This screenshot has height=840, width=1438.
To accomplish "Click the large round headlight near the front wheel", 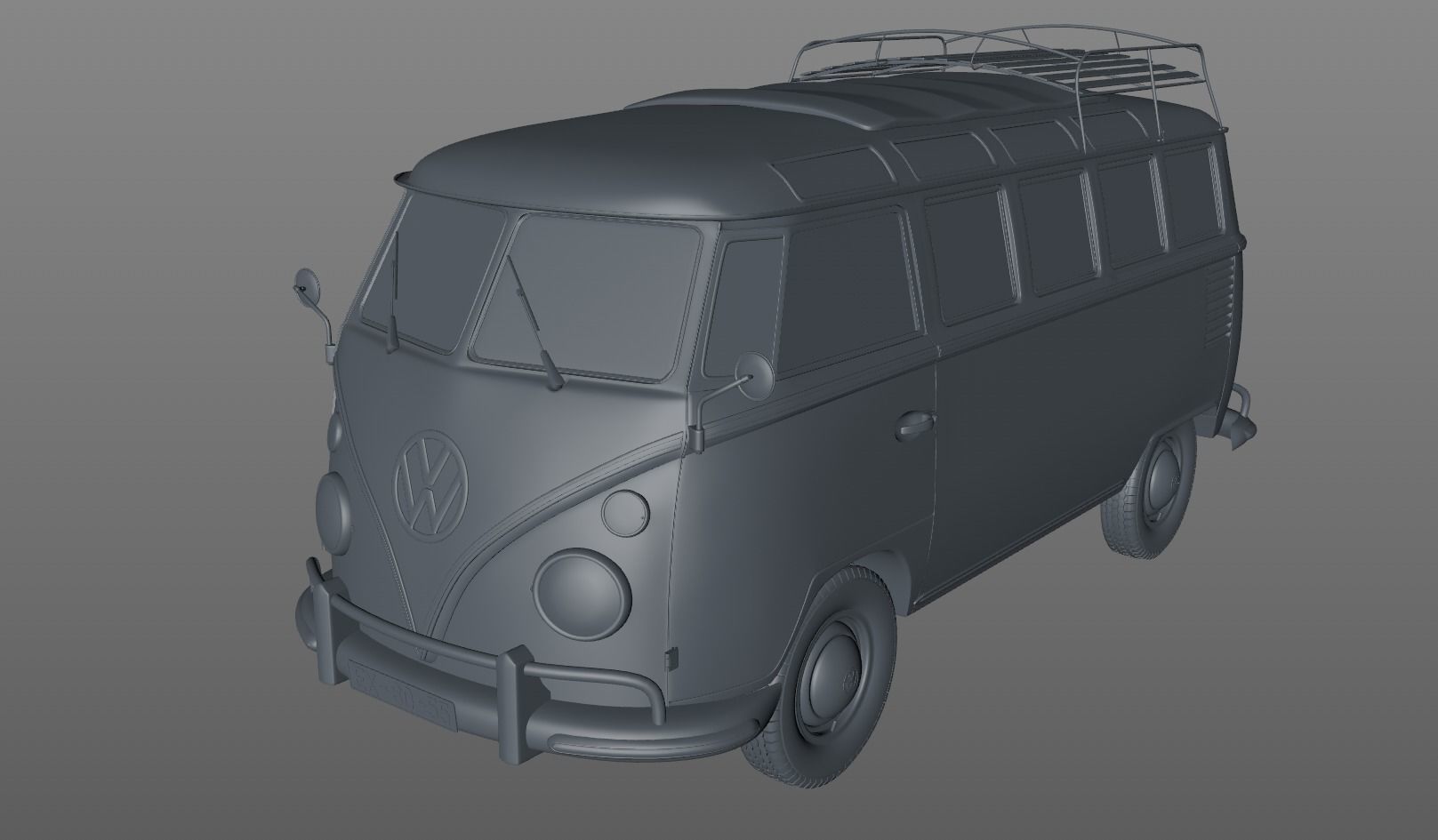I will [x=582, y=595].
